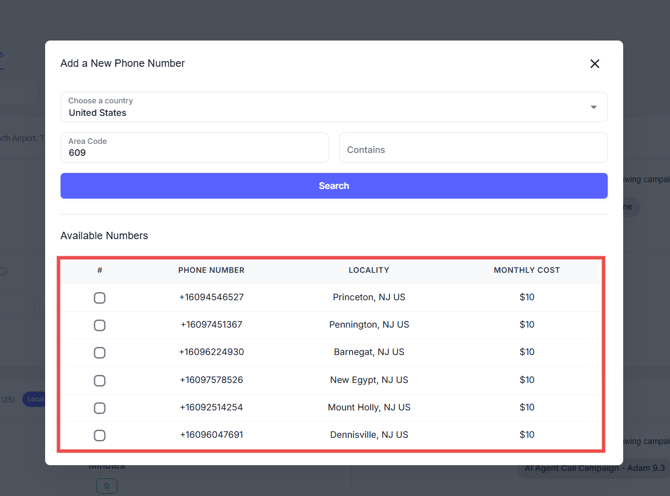Enable the checkbox for New Egypt row

(x=100, y=381)
